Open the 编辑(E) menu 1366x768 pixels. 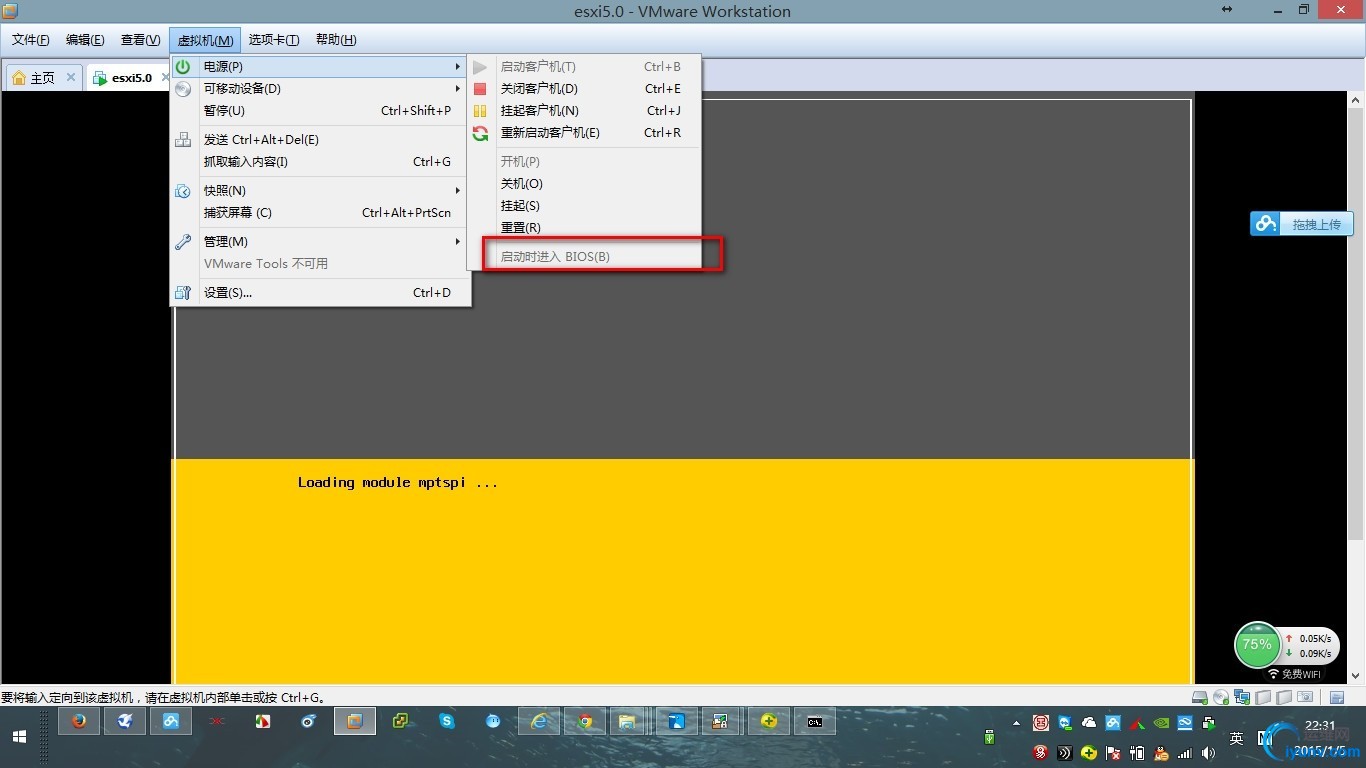pos(85,40)
